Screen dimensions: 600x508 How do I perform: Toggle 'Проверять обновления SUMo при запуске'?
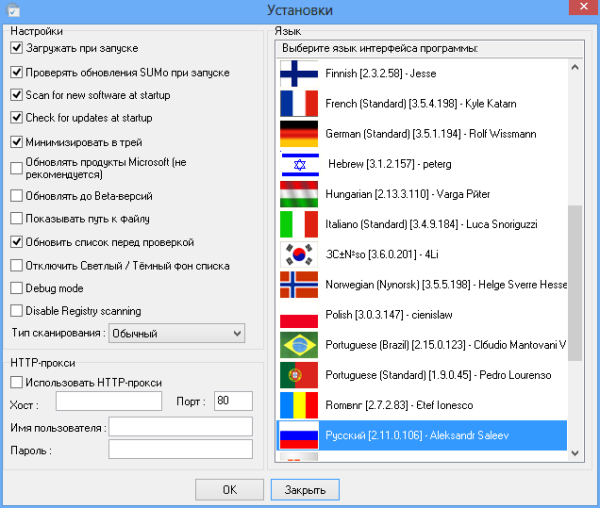(x=16, y=72)
